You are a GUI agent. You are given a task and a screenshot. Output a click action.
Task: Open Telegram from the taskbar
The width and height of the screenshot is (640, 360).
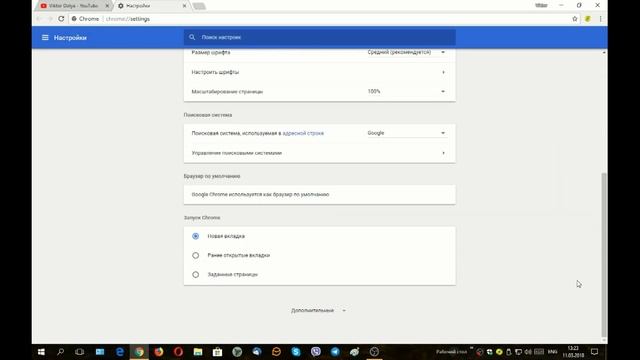pyautogui.click(x=335, y=352)
